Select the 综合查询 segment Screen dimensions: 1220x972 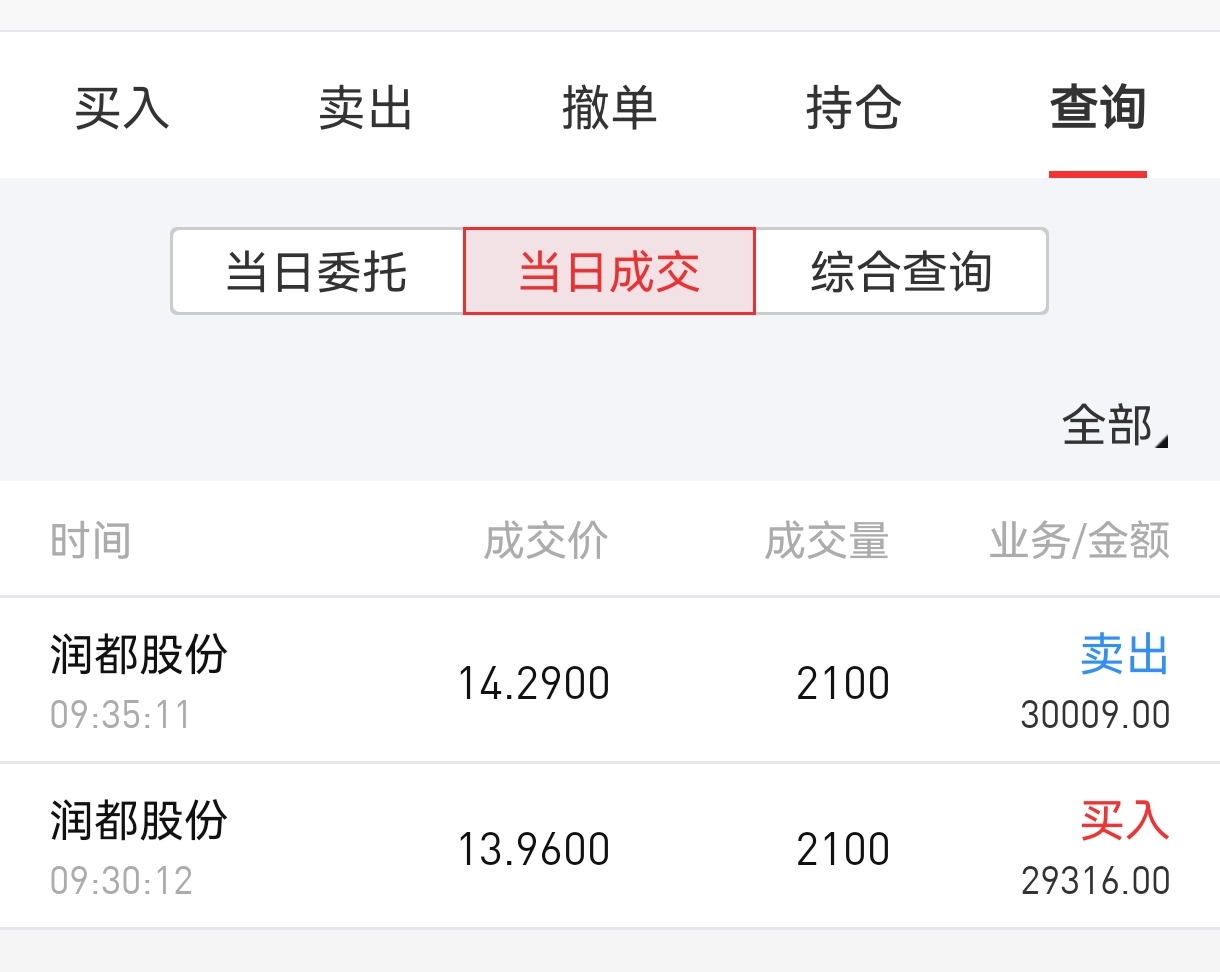(x=901, y=272)
